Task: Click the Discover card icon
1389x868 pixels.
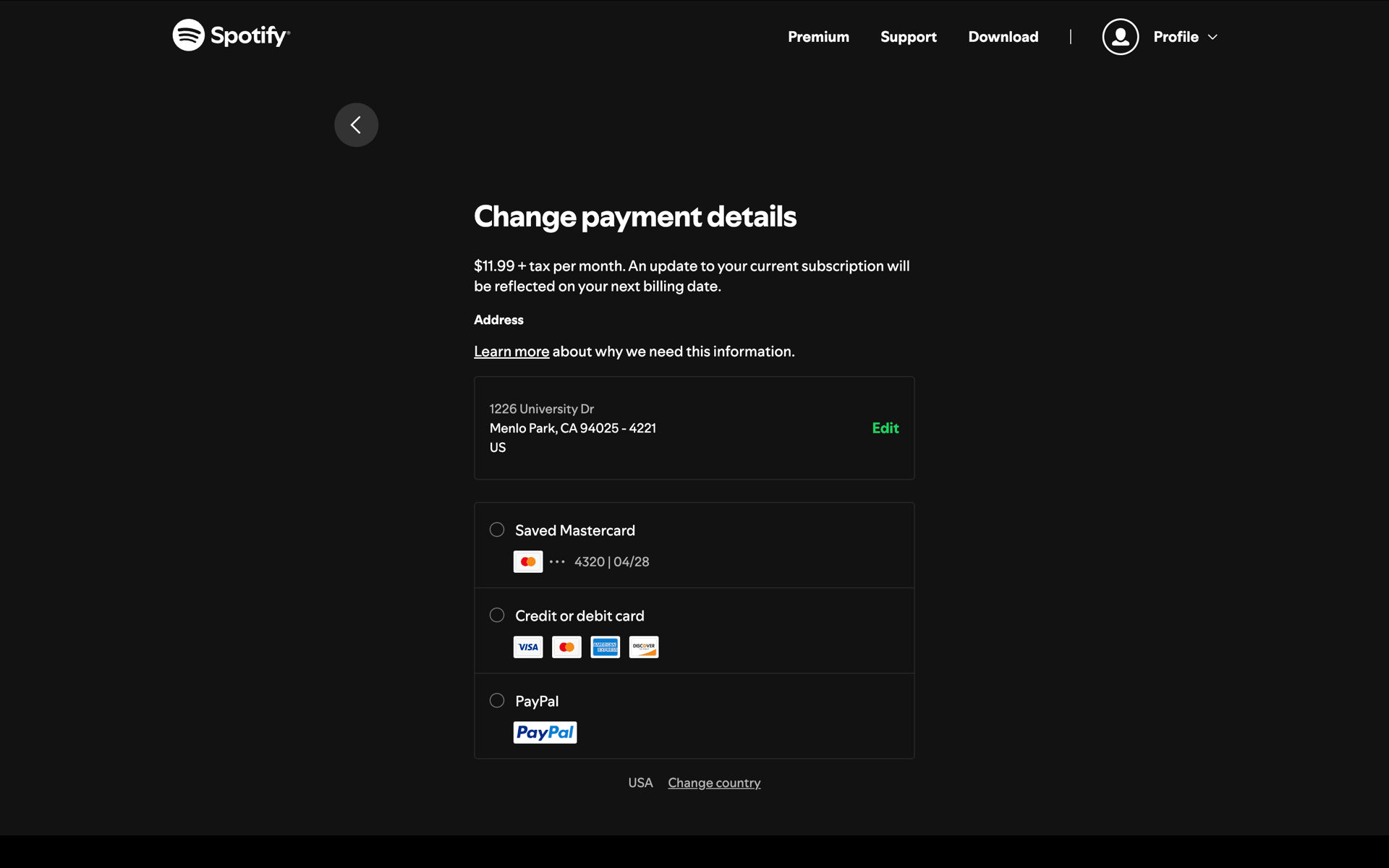Action: pyautogui.click(x=644, y=647)
